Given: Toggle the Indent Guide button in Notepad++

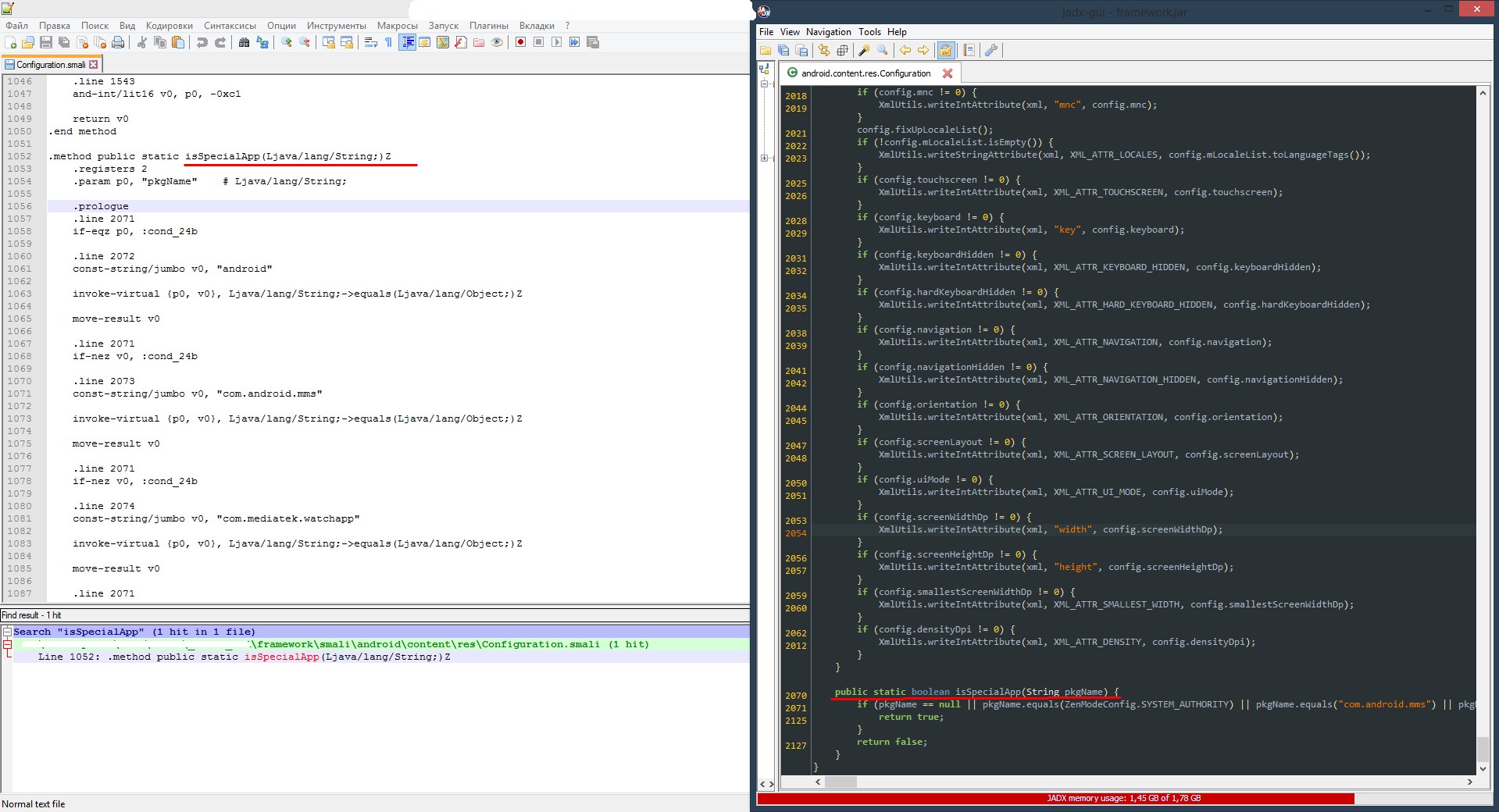Looking at the screenshot, I should coord(407,42).
